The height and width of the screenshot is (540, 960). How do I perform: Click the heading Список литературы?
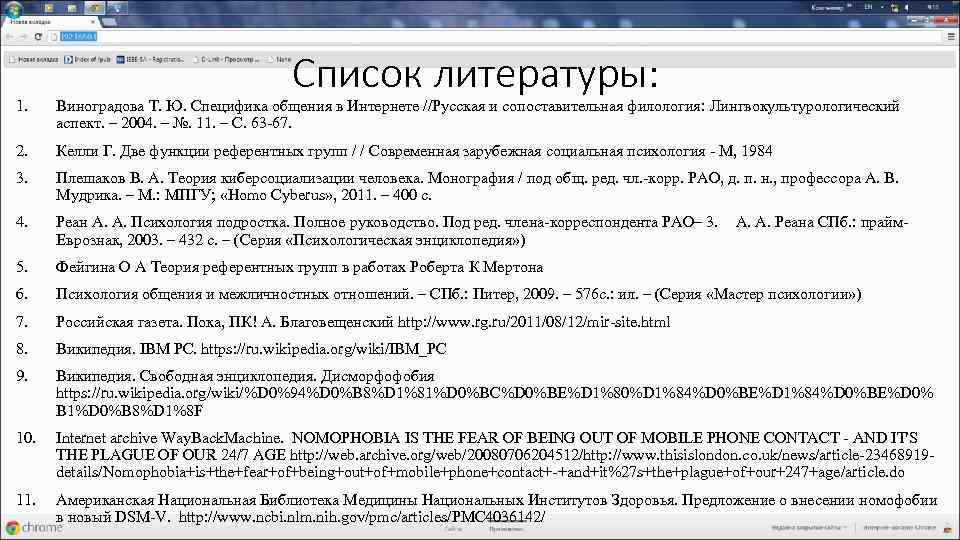click(x=475, y=74)
